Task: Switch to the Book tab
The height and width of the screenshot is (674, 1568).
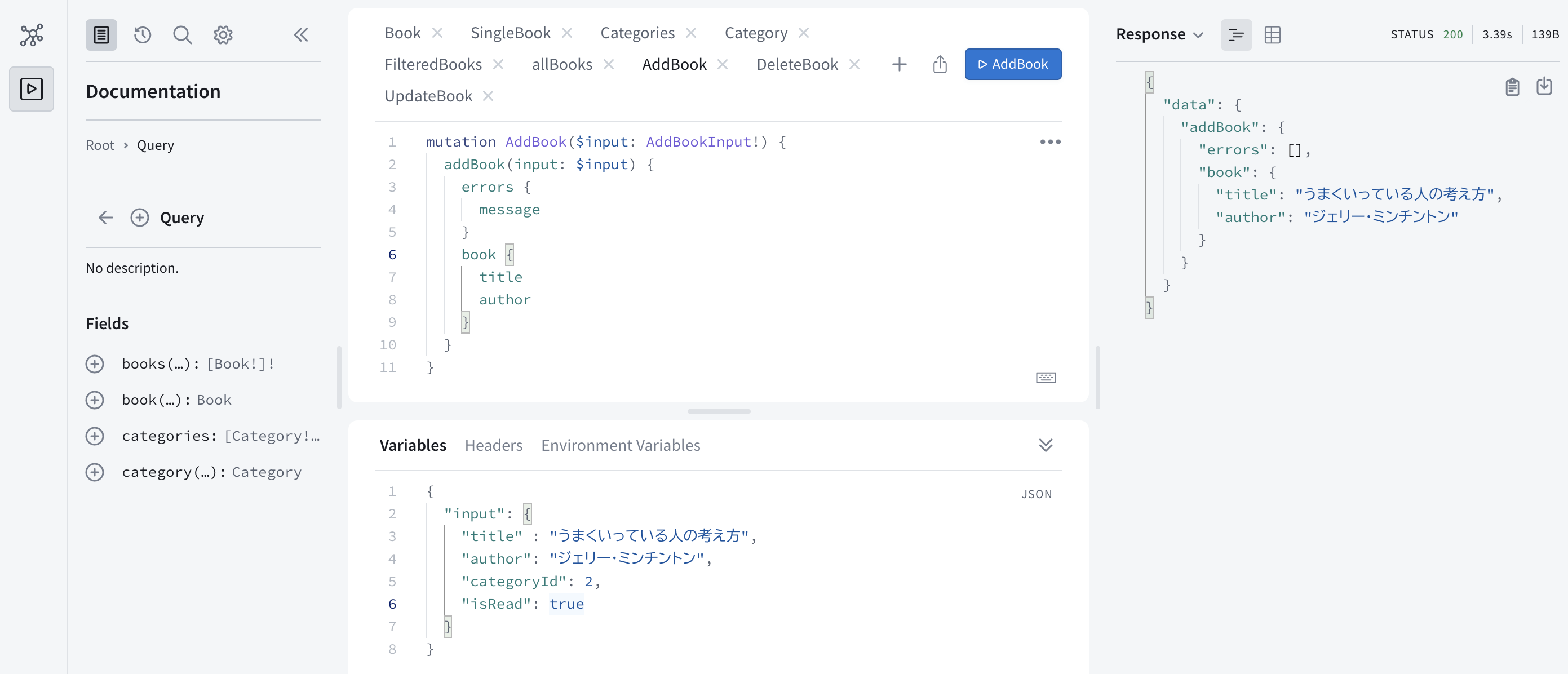Action: 402,32
